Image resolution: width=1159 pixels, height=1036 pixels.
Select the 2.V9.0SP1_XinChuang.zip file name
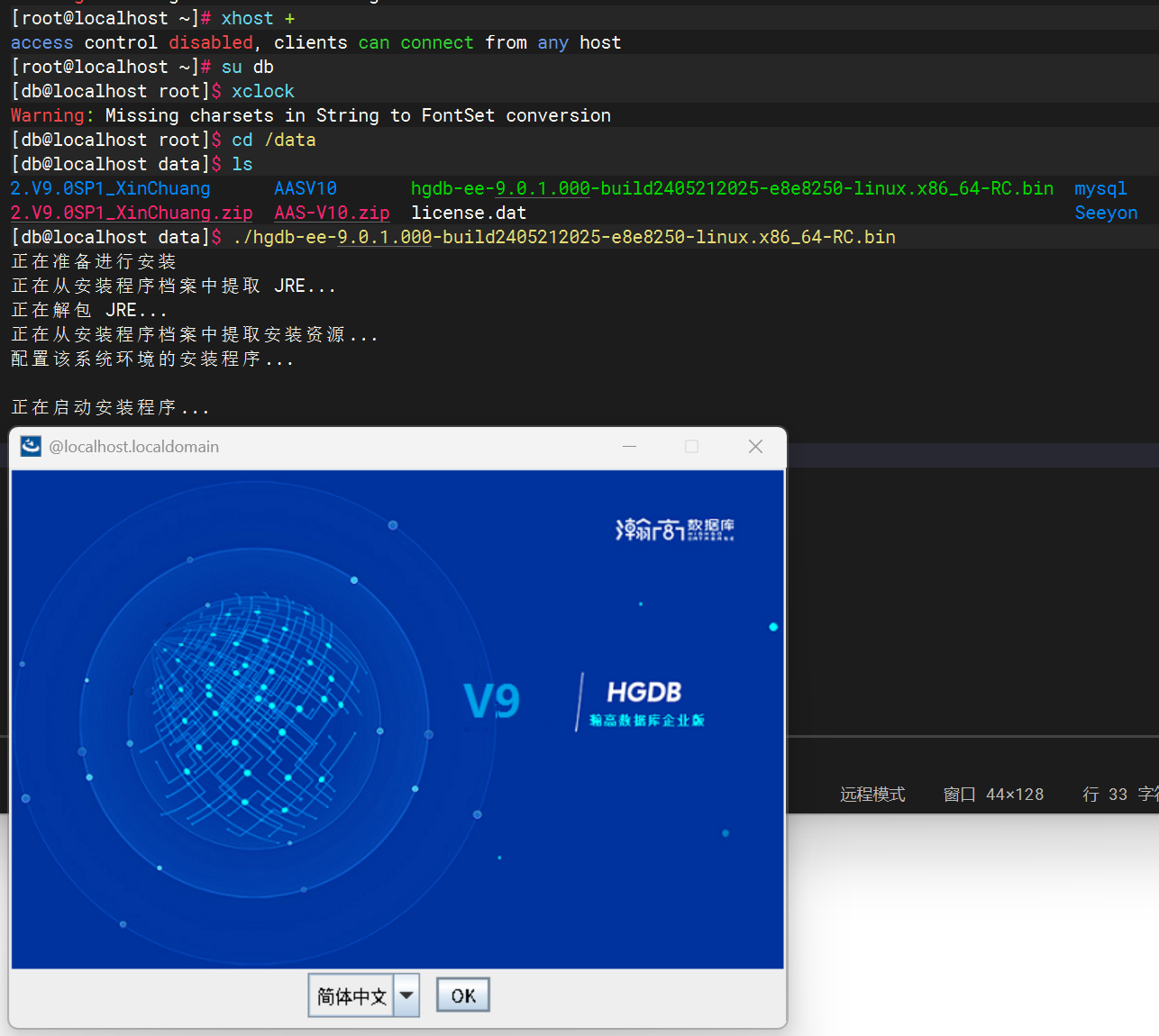click(132, 213)
